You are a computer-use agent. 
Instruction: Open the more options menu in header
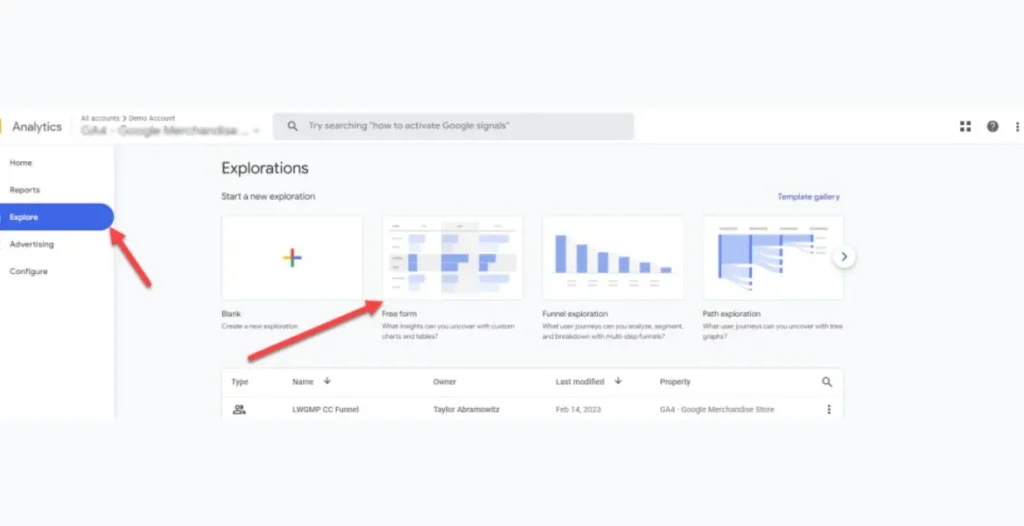point(1017,127)
